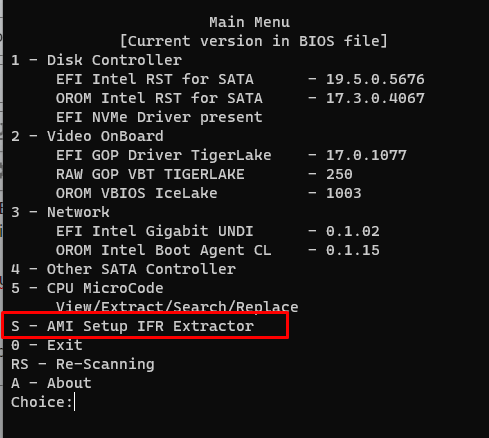Image resolution: width=489 pixels, height=438 pixels.
Task: Click the 'RS - Re-Scanning' option
Action: point(83,364)
